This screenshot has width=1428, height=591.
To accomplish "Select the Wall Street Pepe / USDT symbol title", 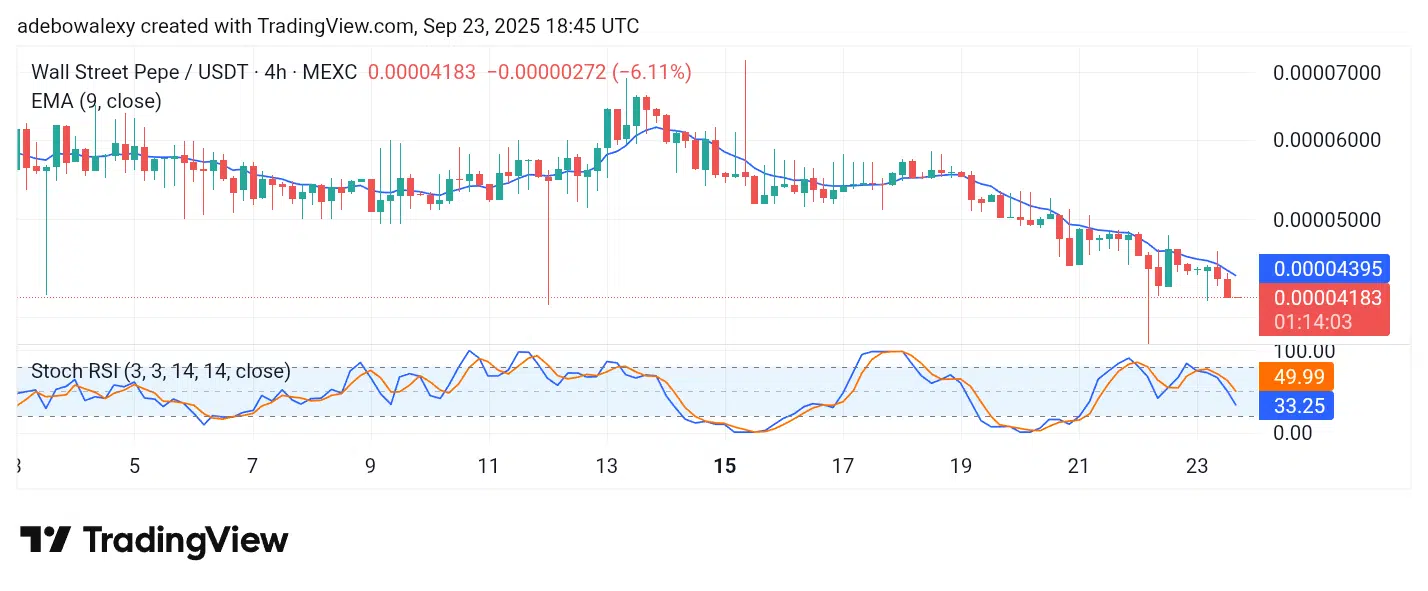I will pos(141,72).
